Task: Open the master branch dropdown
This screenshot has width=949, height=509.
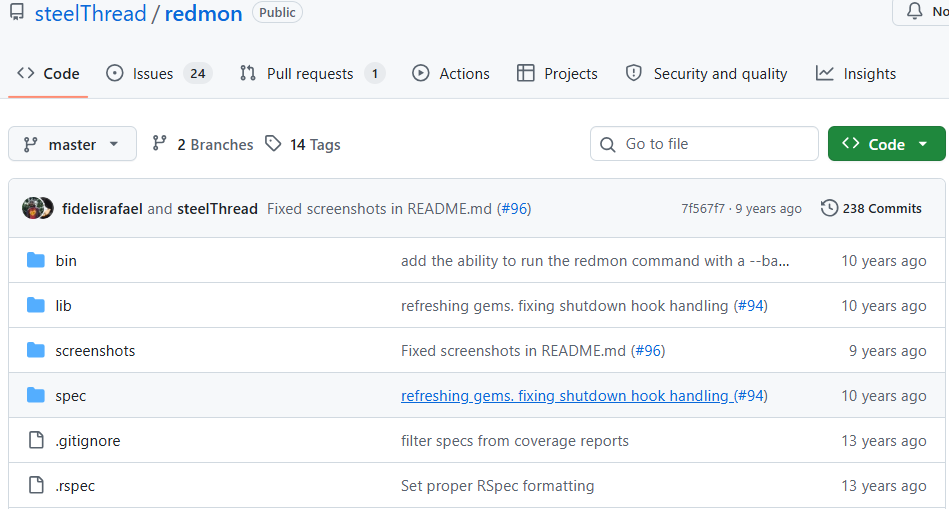Action: tap(73, 144)
